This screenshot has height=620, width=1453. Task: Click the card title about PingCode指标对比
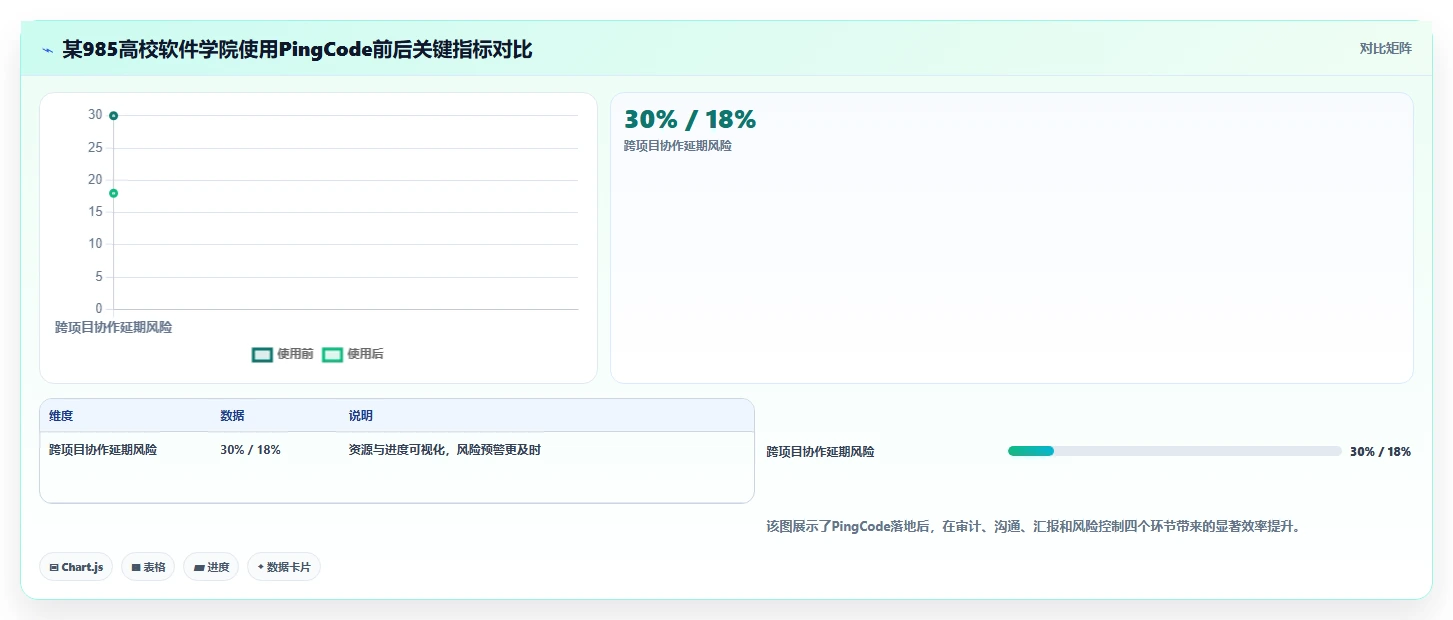pos(297,49)
